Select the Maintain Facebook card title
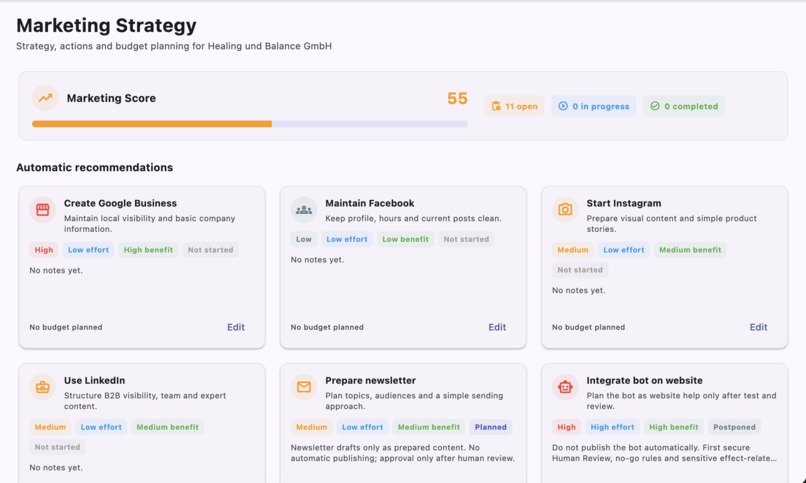This screenshot has width=806, height=483. coord(370,203)
